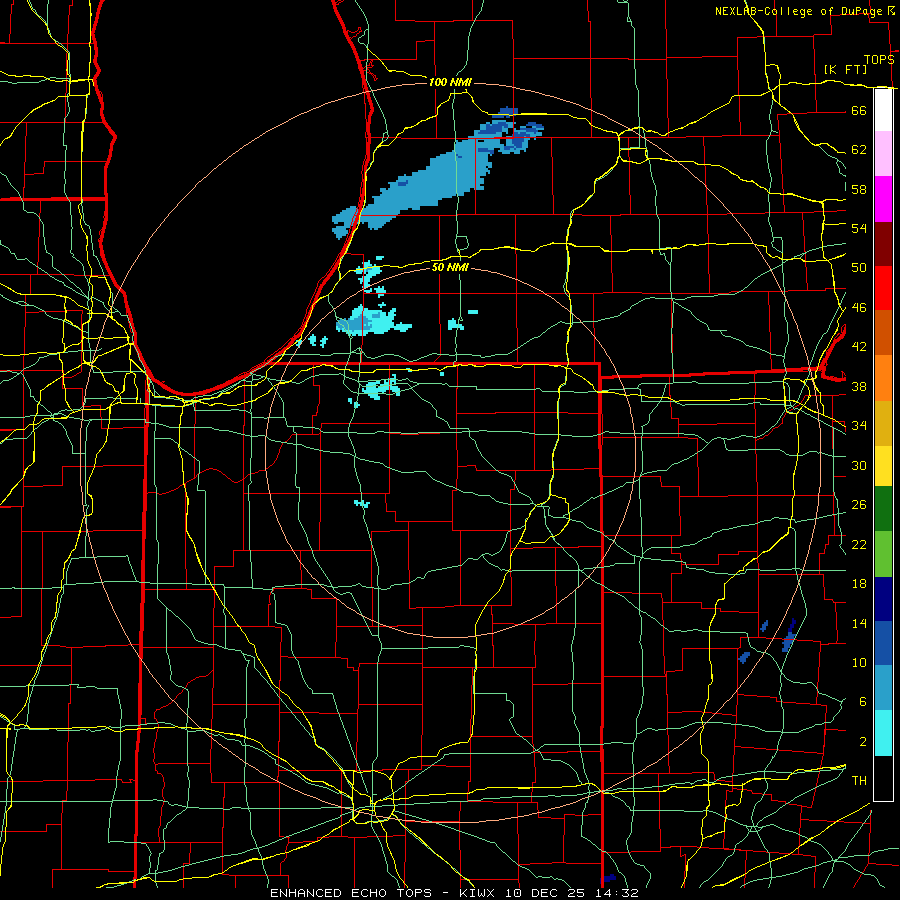900x900 pixels.
Task: Click the TH label at legend bottom
Action: click(859, 781)
